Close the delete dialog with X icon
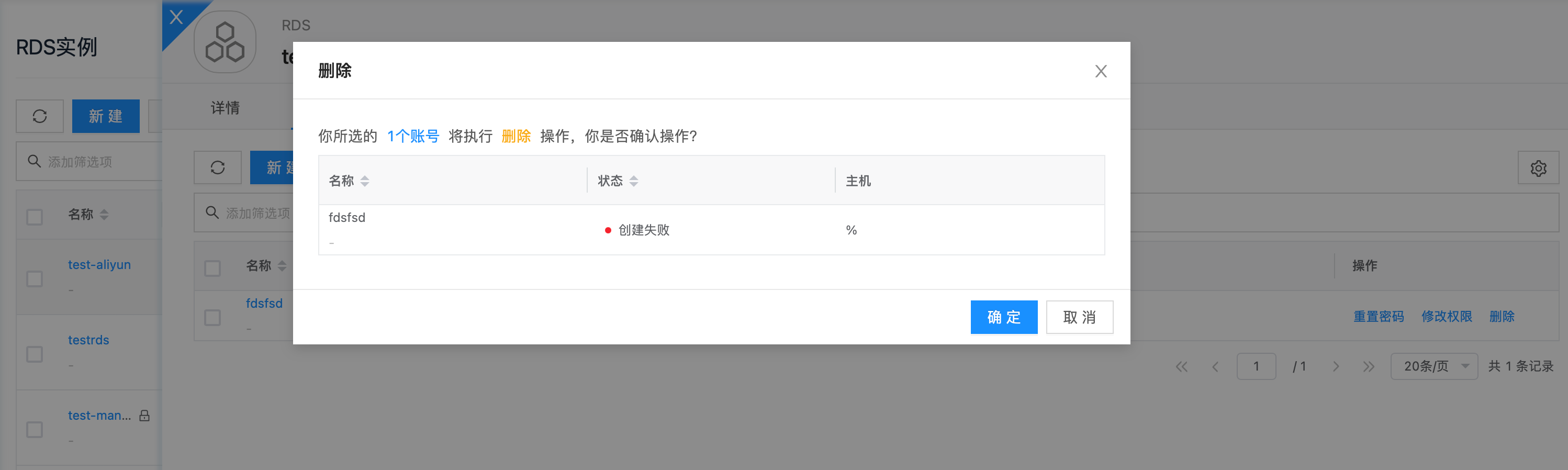 (x=1100, y=71)
